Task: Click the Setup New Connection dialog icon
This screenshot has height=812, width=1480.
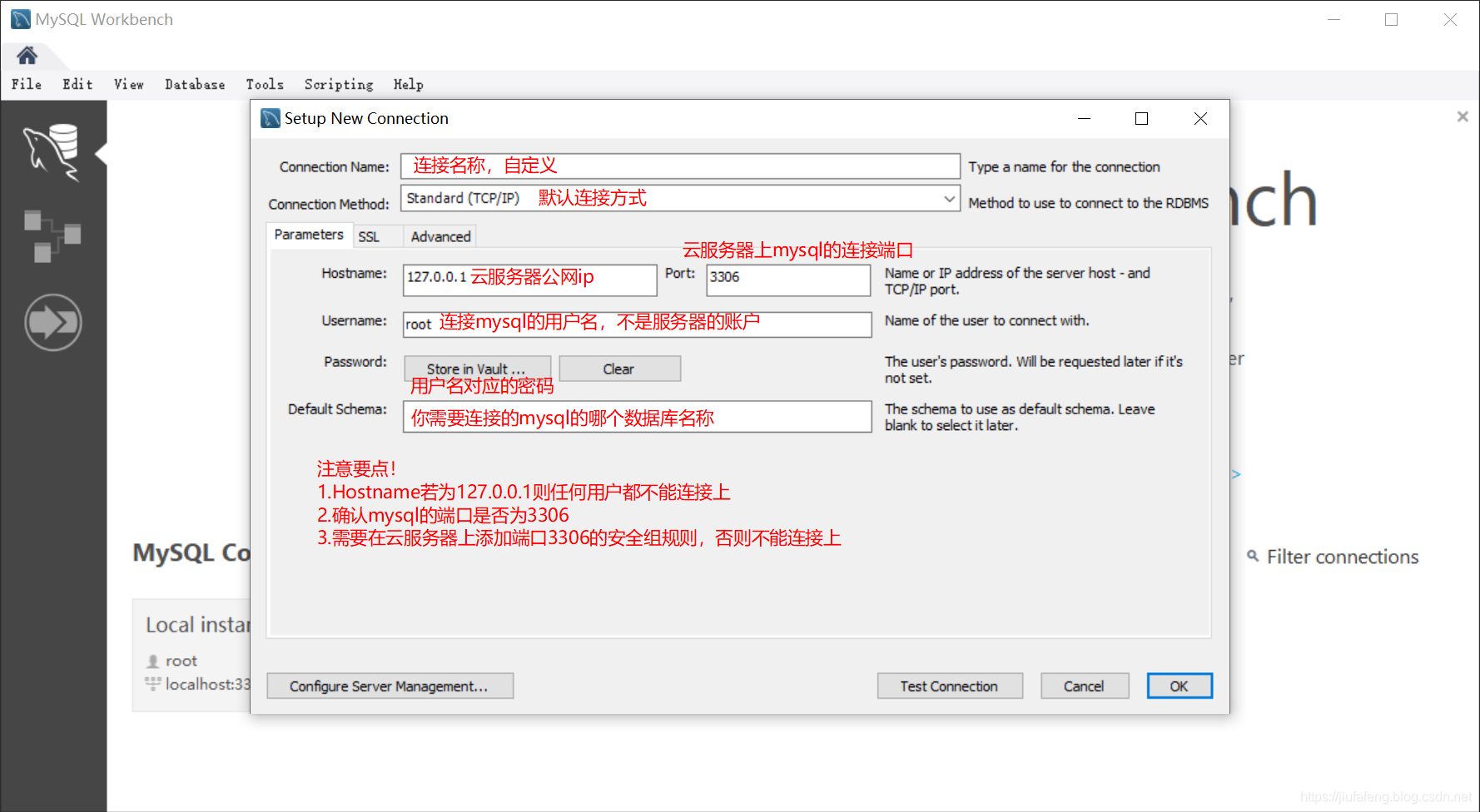Action: pyautogui.click(x=271, y=118)
